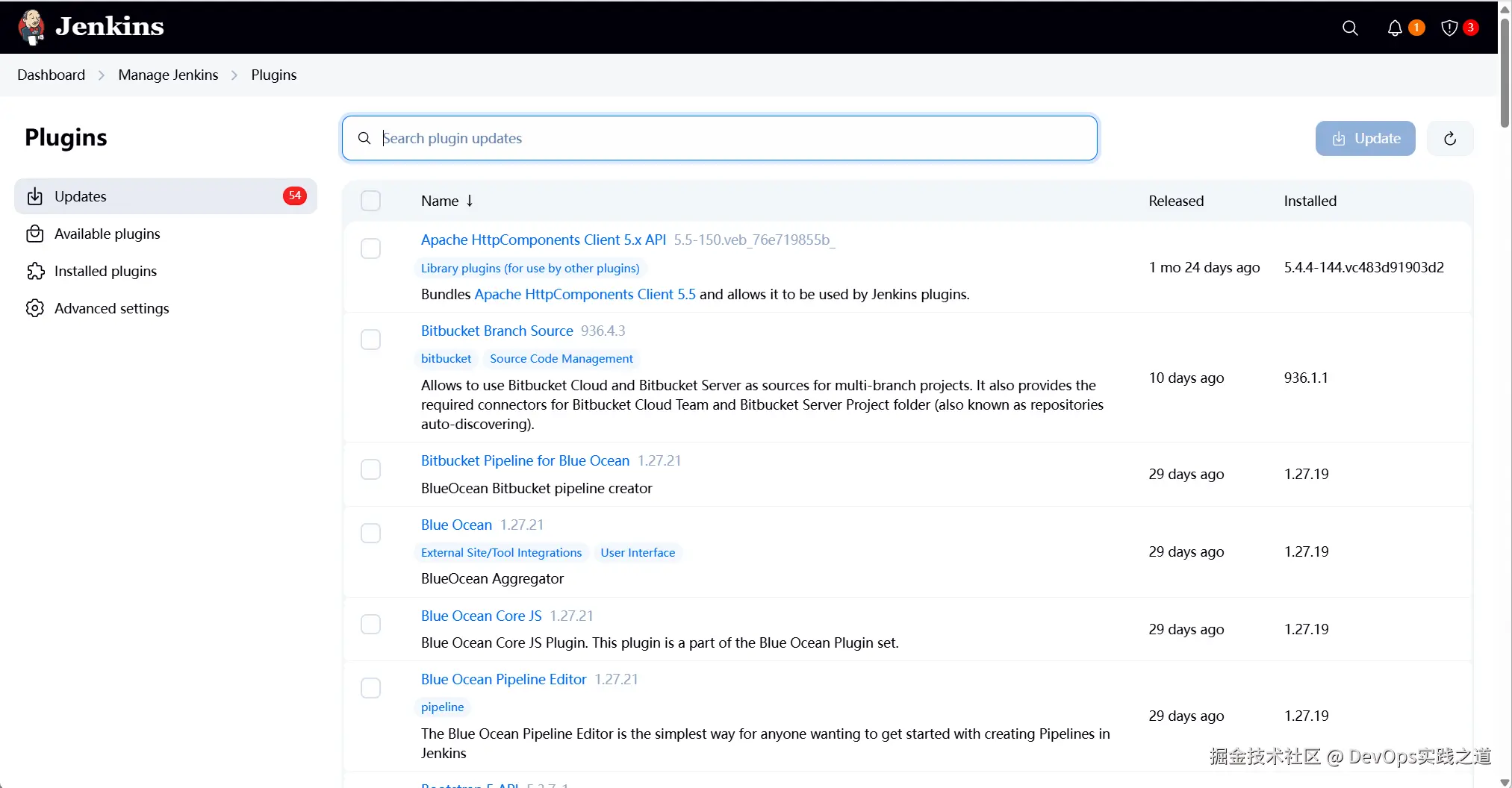This screenshot has height=788, width=1512.
Task: Filter by the pipeline tag
Action: pyautogui.click(x=443, y=707)
